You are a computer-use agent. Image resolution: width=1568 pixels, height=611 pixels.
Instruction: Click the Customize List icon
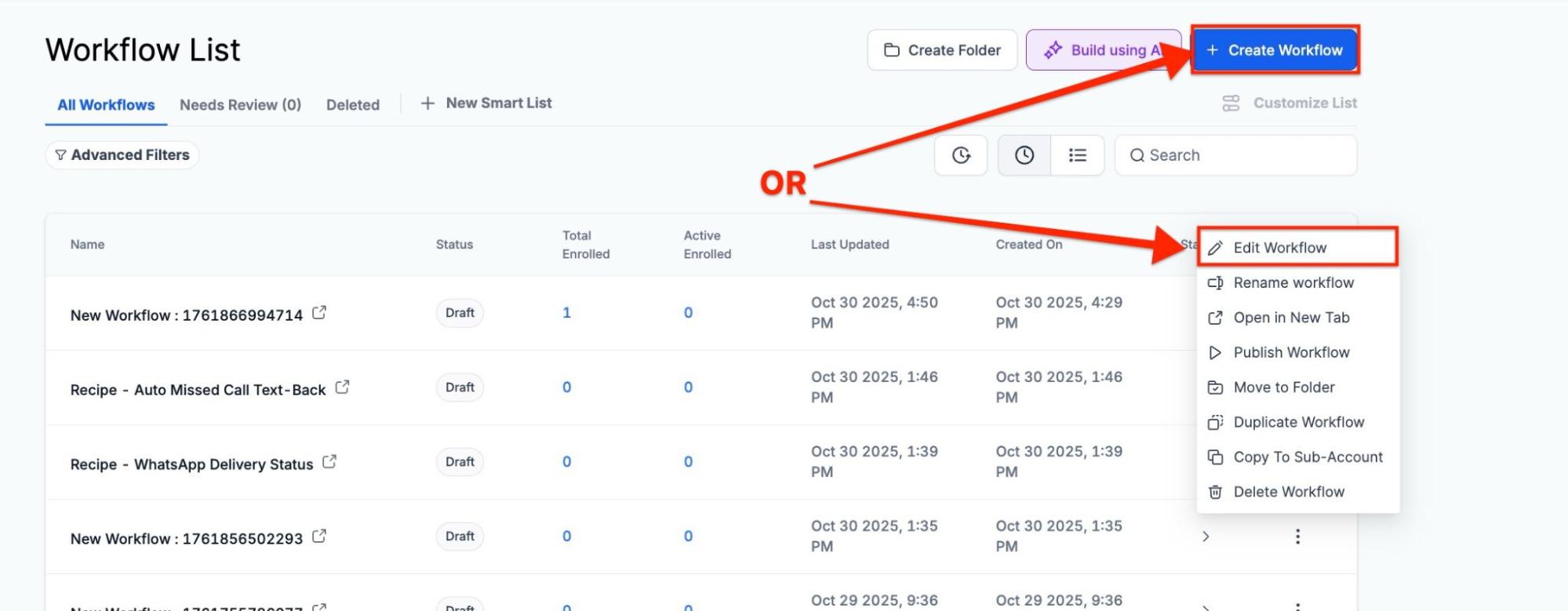[x=1231, y=104]
